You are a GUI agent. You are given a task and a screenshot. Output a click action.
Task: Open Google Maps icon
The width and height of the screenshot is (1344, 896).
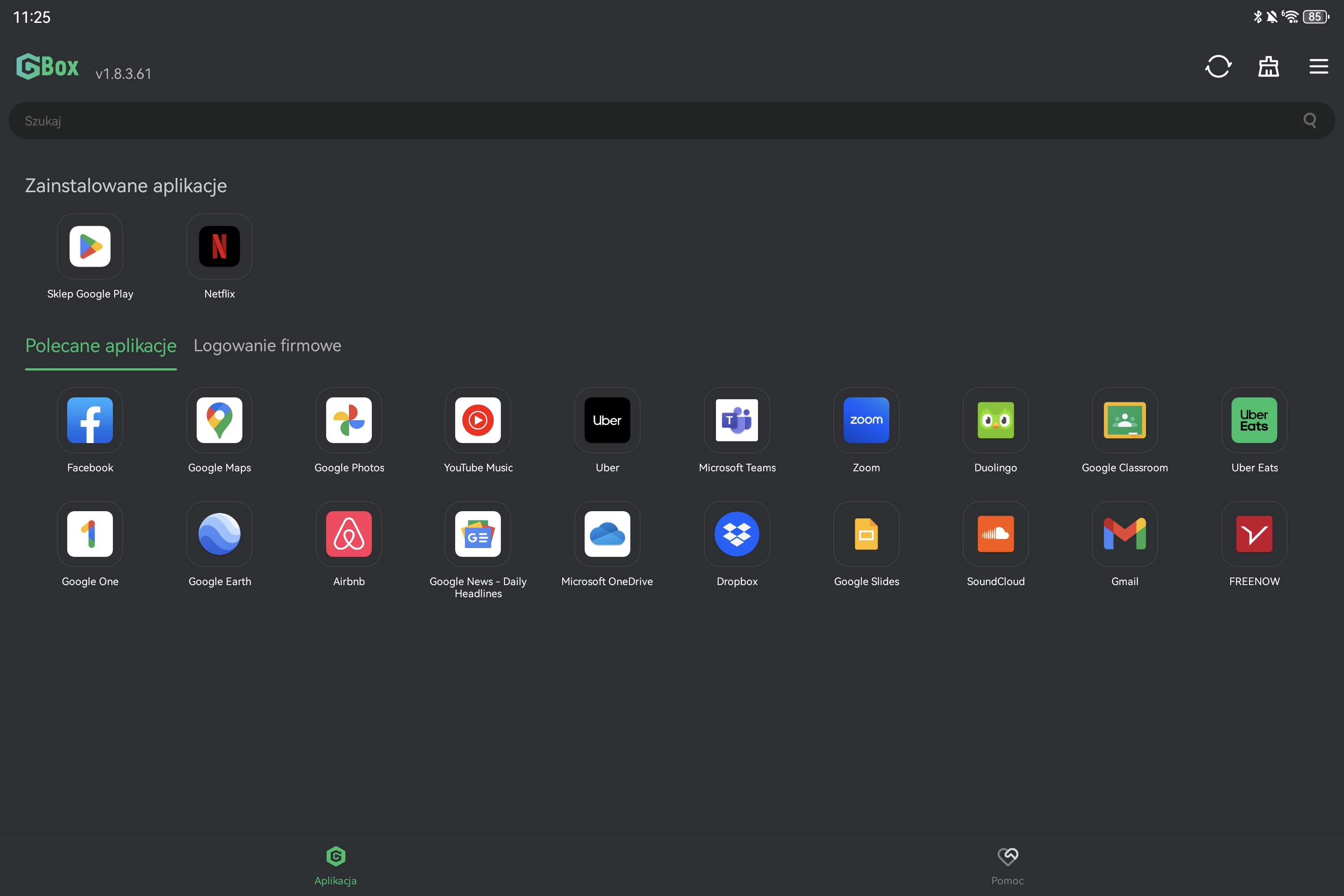[x=220, y=420]
